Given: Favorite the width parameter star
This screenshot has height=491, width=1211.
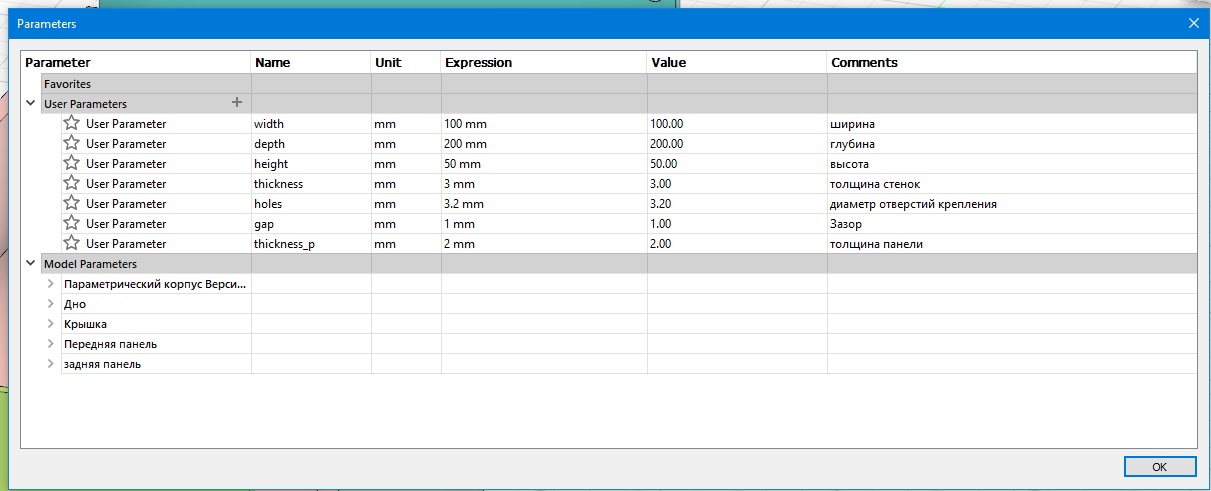Looking at the screenshot, I should click(x=71, y=123).
